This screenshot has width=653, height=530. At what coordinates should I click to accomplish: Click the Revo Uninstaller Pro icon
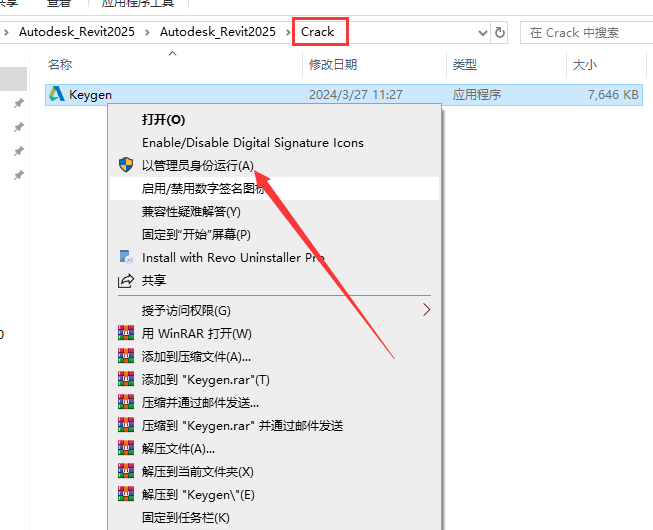point(126,257)
